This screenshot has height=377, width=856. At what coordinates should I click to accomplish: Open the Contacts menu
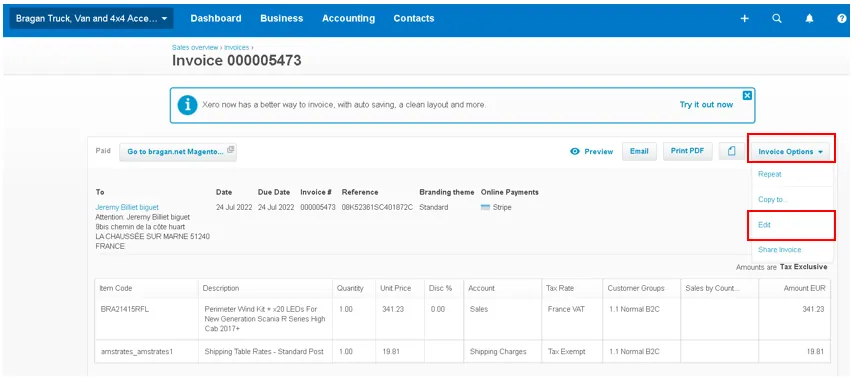click(x=414, y=18)
